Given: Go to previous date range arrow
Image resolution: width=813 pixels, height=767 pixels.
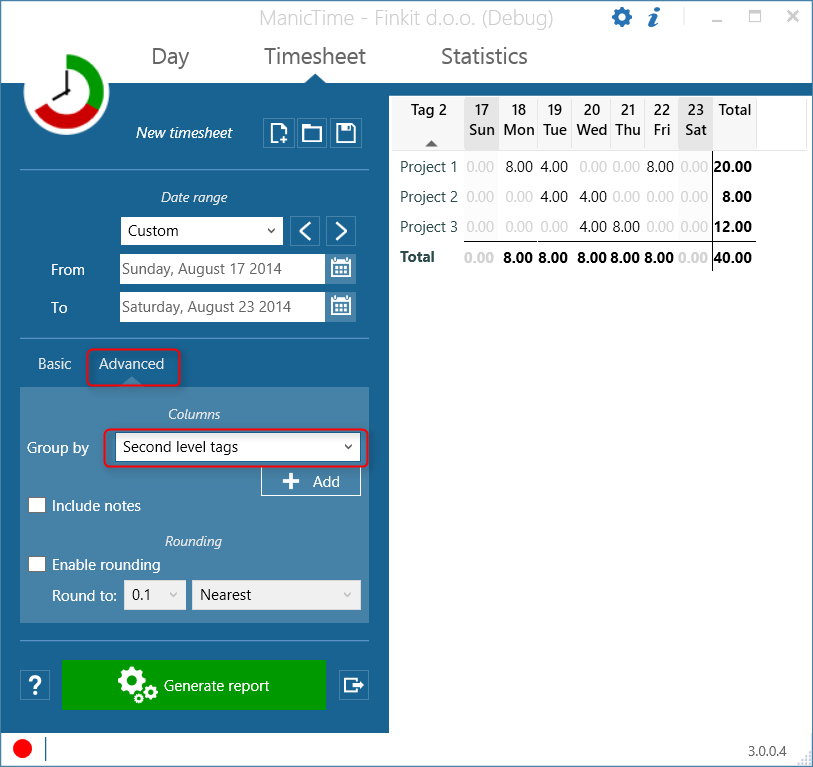Looking at the screenshot, I should click(x=305, y=231).
